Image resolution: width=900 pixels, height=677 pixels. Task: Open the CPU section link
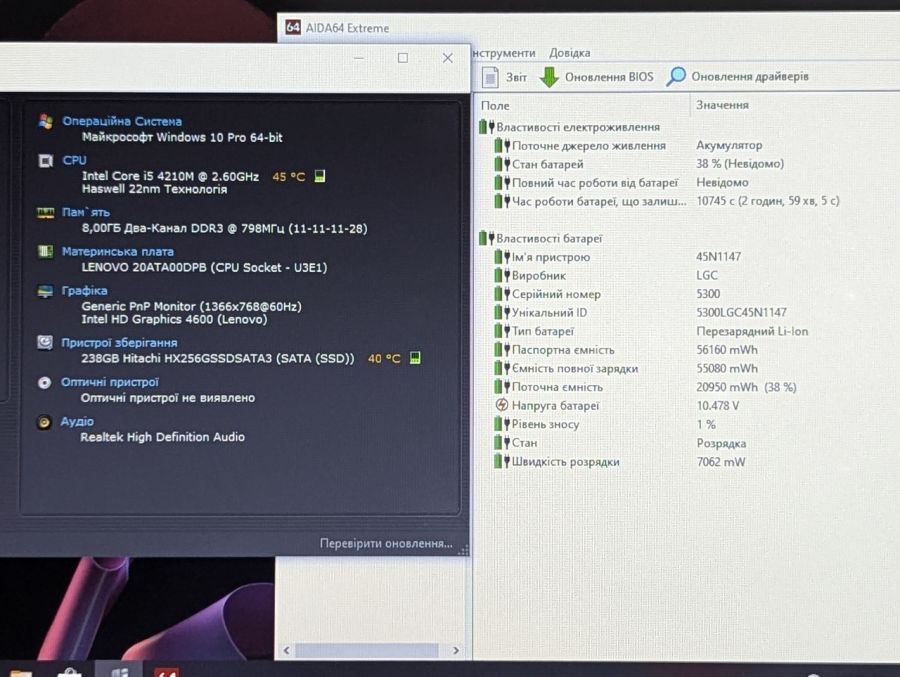tap(75, 160)
